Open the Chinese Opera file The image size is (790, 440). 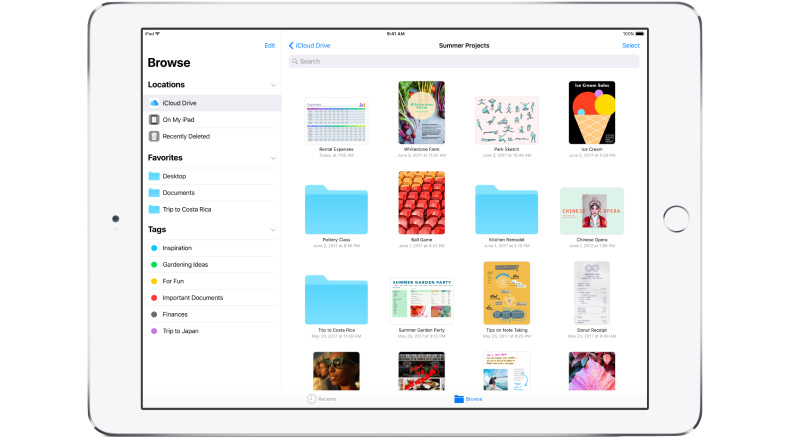(x=591, y=211)
